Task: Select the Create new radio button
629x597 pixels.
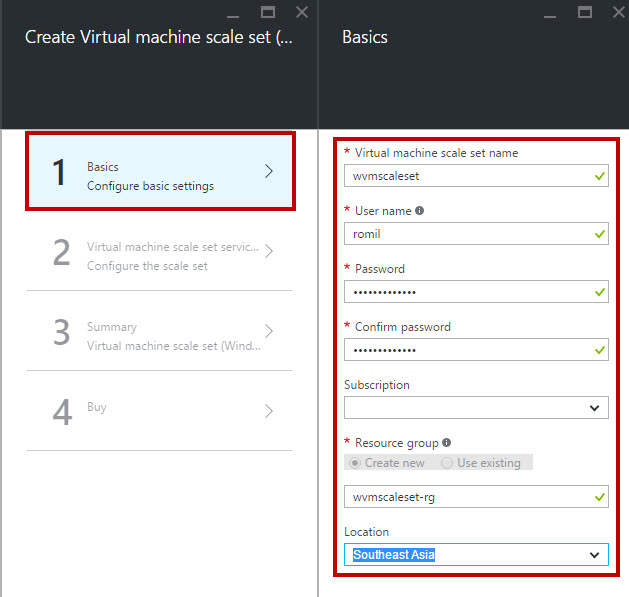Action: pos(355,463)
